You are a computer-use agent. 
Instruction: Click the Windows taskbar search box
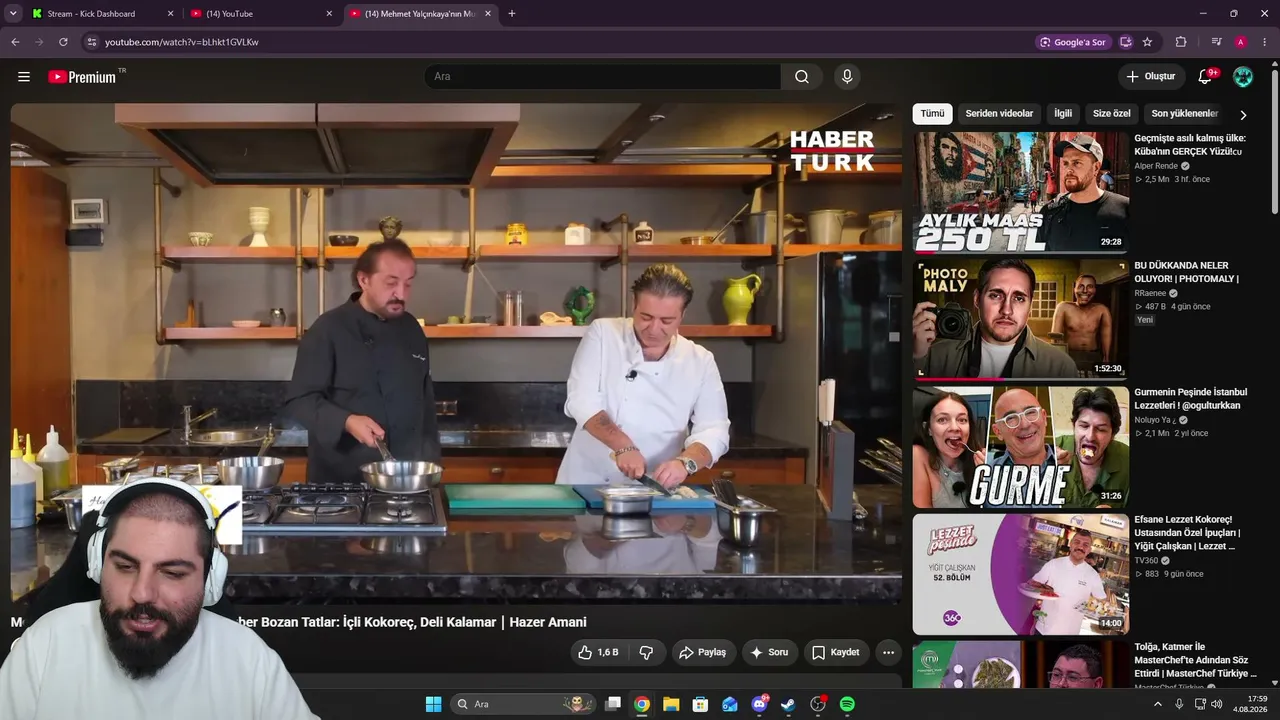[x=523, y=704]
